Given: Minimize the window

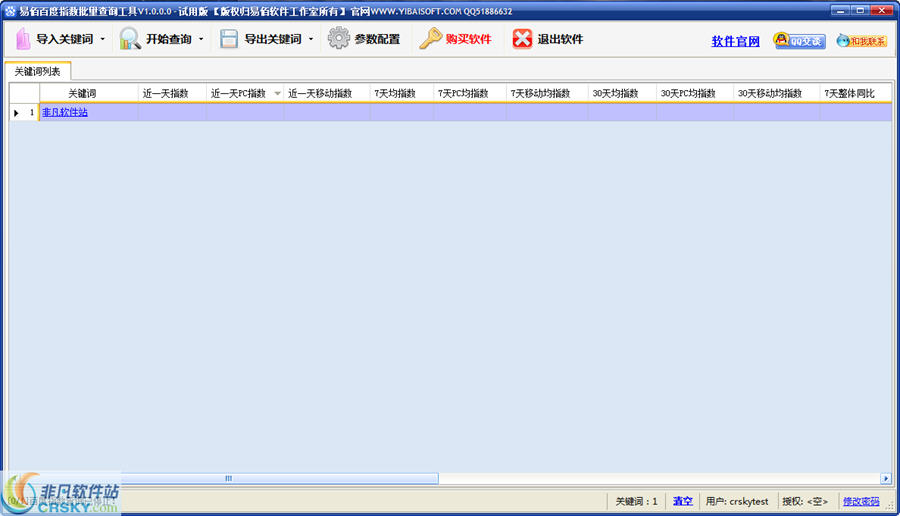Looking at the screenshot, I should [840, 10].
